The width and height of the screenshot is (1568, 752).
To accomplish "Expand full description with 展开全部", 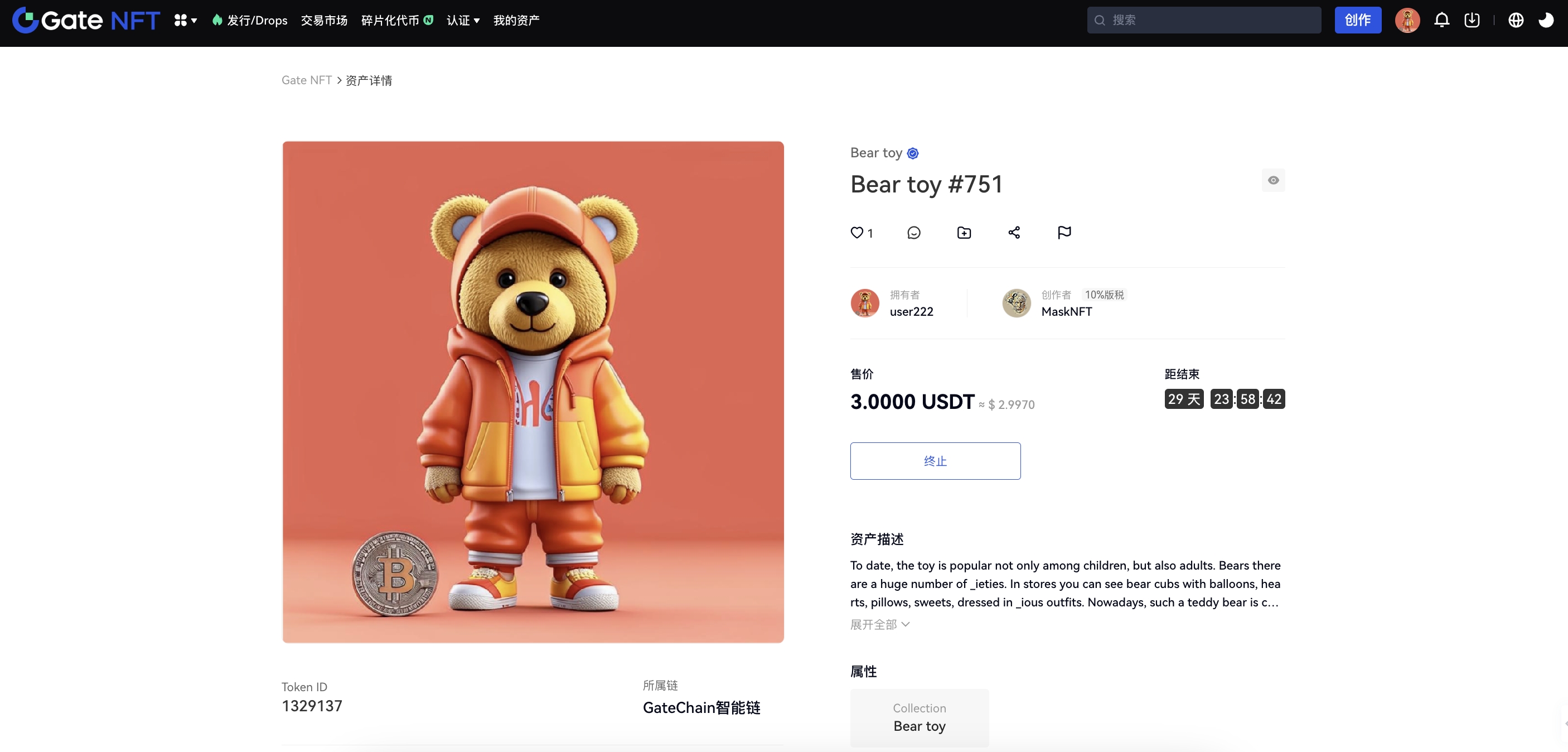I will tap(879, 624).
